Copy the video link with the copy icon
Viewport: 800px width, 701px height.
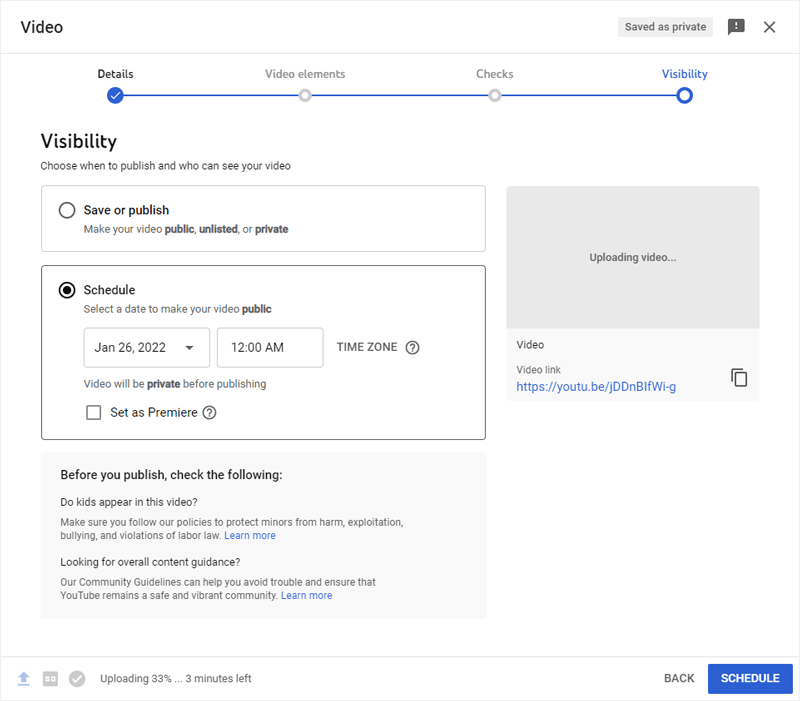(739, 378)
